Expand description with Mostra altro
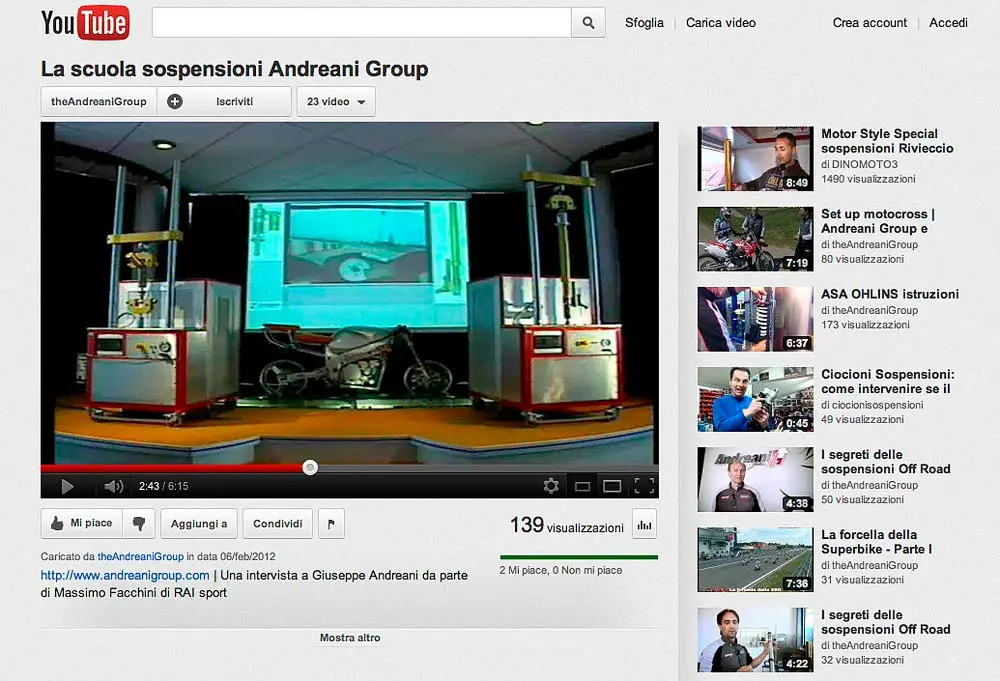The image size is (1000, 681). [x=350, y=638]
